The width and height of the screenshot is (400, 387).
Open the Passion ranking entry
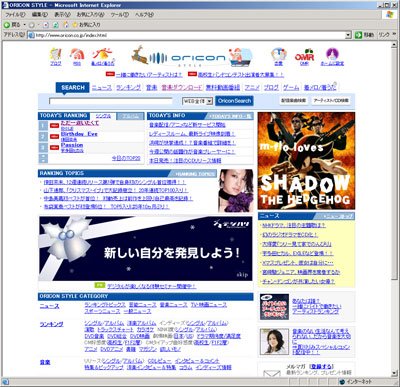coord(72,145)
